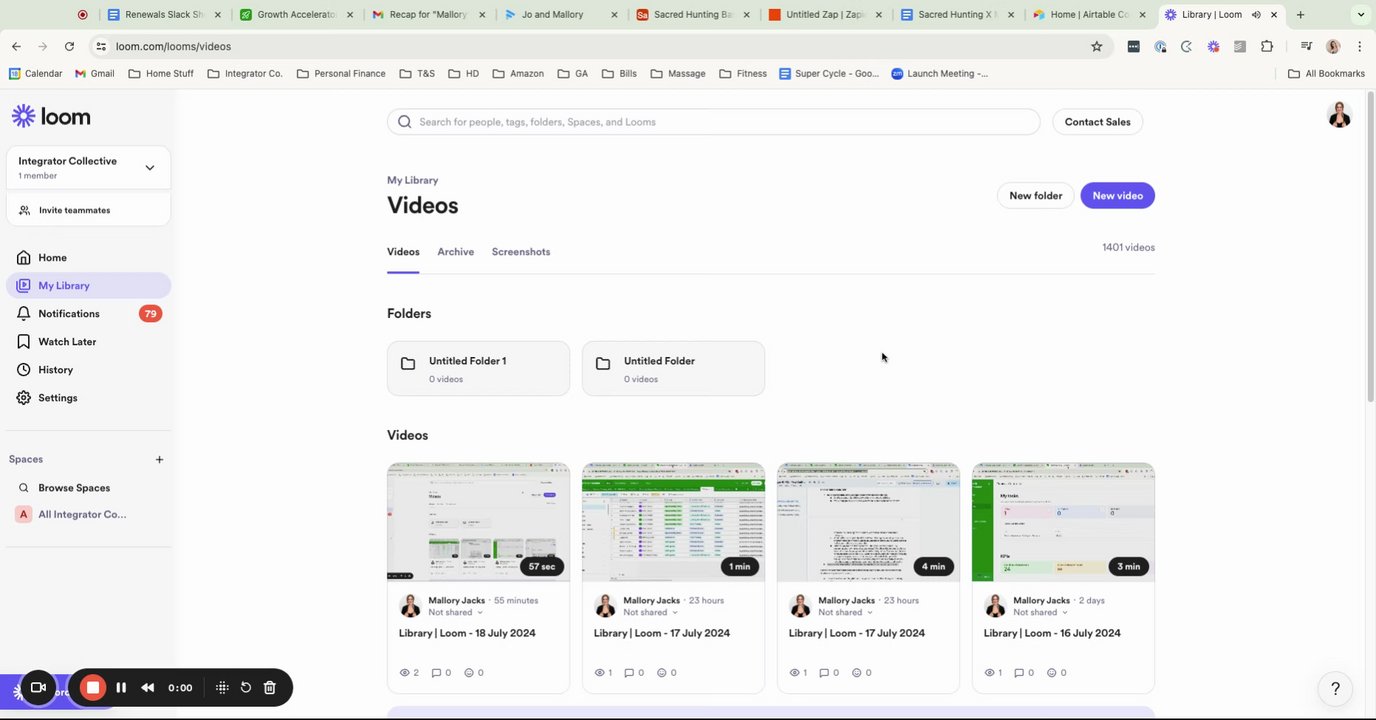Click views eye icon on 18 July video
This screenshot has height=720, width=1376.
(x=405, y=673)
